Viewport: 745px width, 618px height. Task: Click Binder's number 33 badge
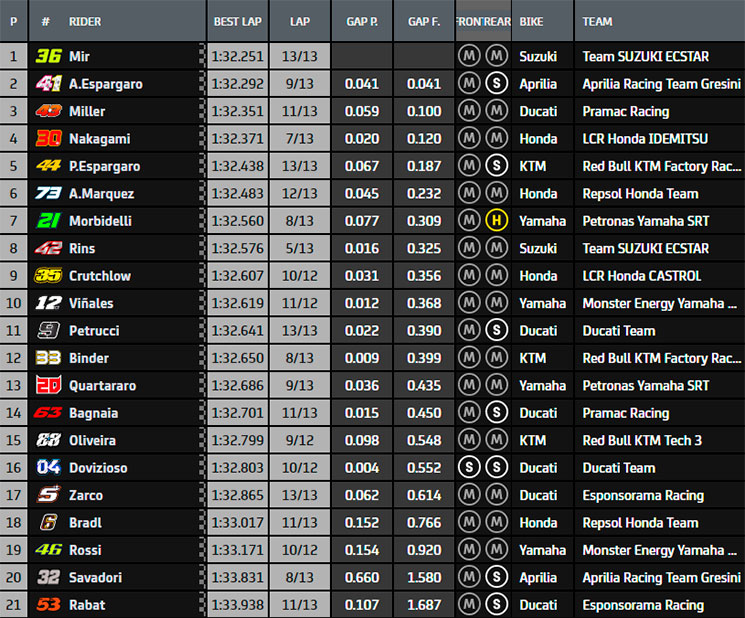[48, 358]
